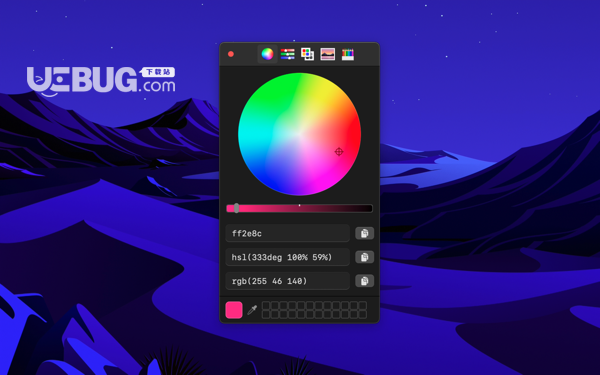Switch to the color sliders tab
600x375 pixels.
tap(287, 54)
